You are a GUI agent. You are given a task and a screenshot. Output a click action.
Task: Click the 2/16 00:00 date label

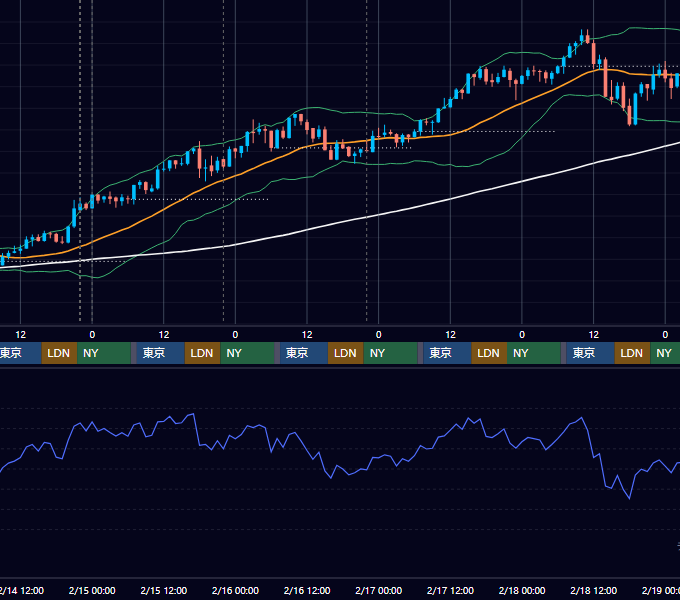235,590
